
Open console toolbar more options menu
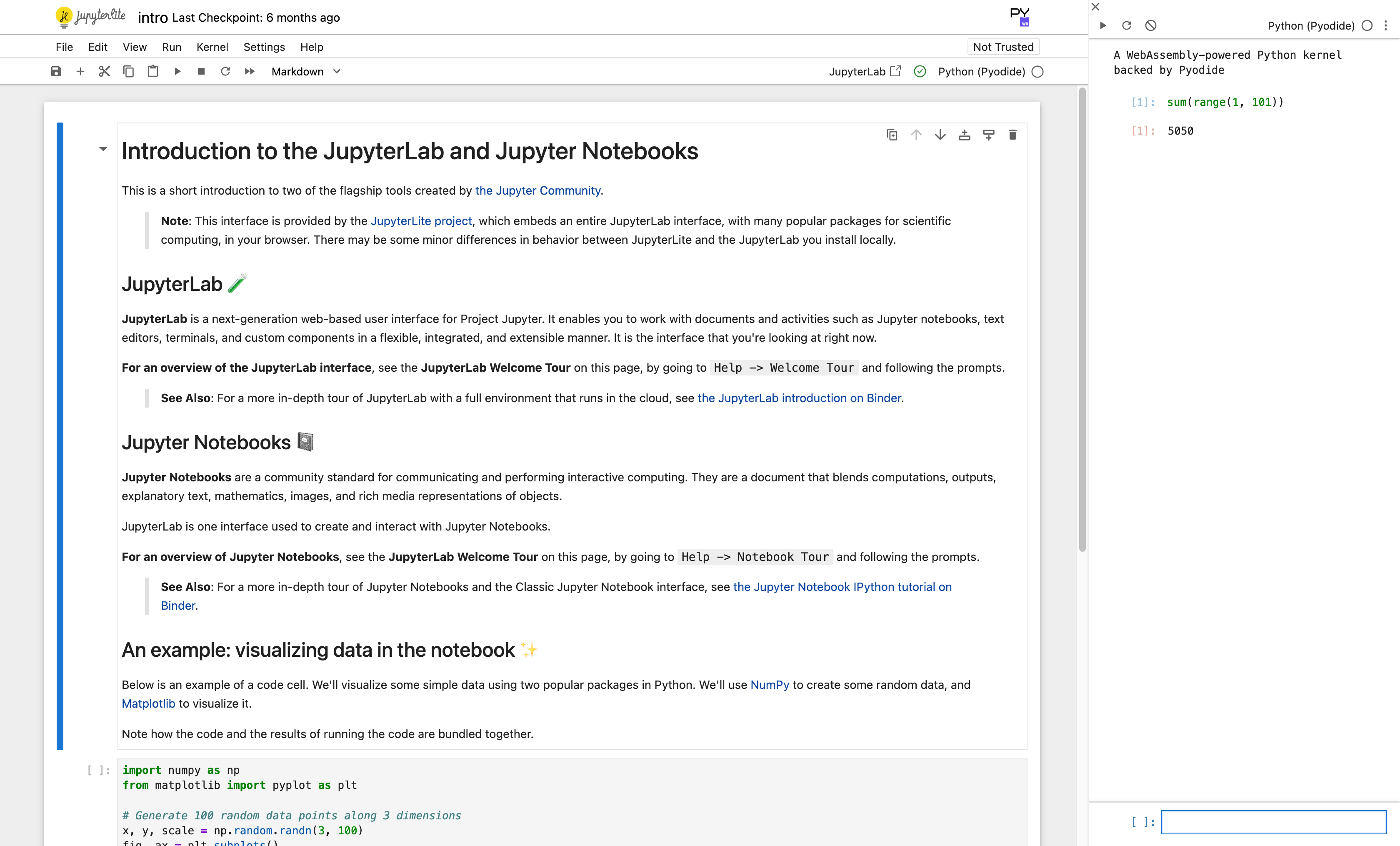[1386, 25]
